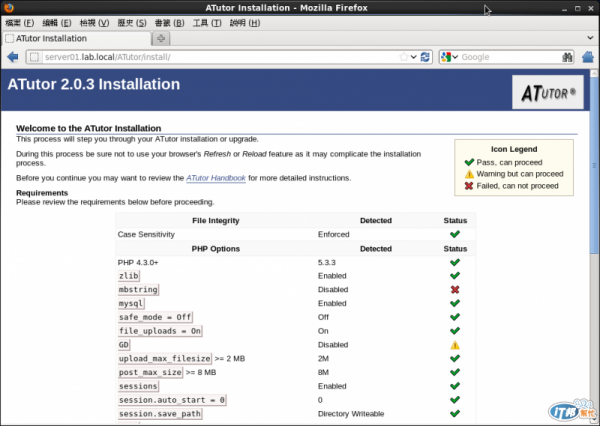Maximize the Firefox window
The width and height of the screenshot is (600, 426).
click(x=577, y=8)
